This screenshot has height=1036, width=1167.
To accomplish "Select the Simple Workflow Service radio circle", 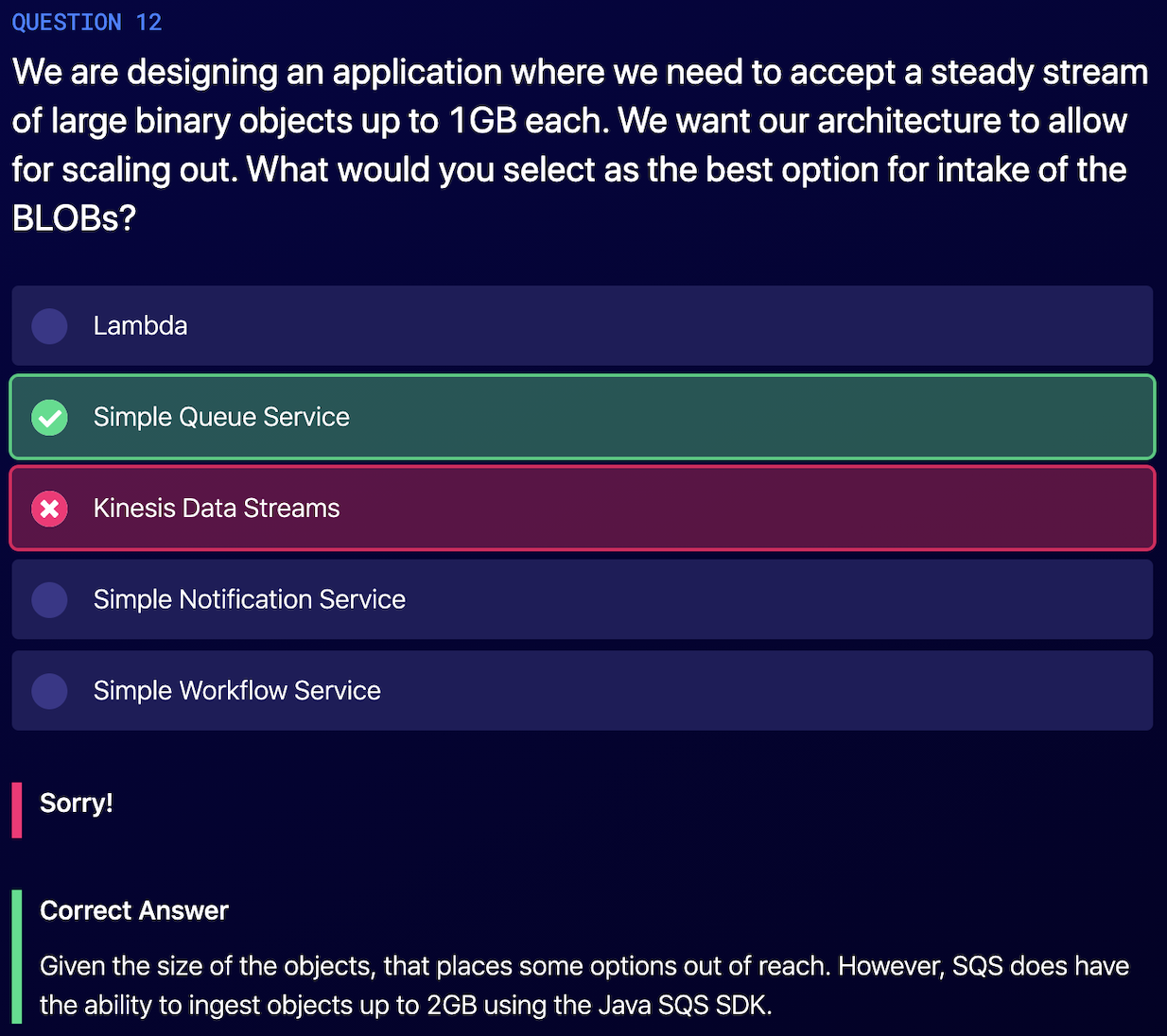I will [49, 691].
